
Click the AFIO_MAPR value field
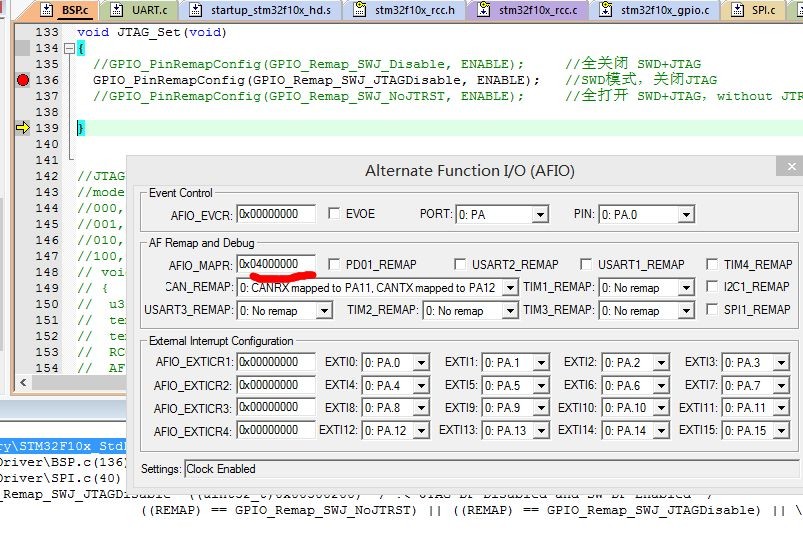(276, 264)
